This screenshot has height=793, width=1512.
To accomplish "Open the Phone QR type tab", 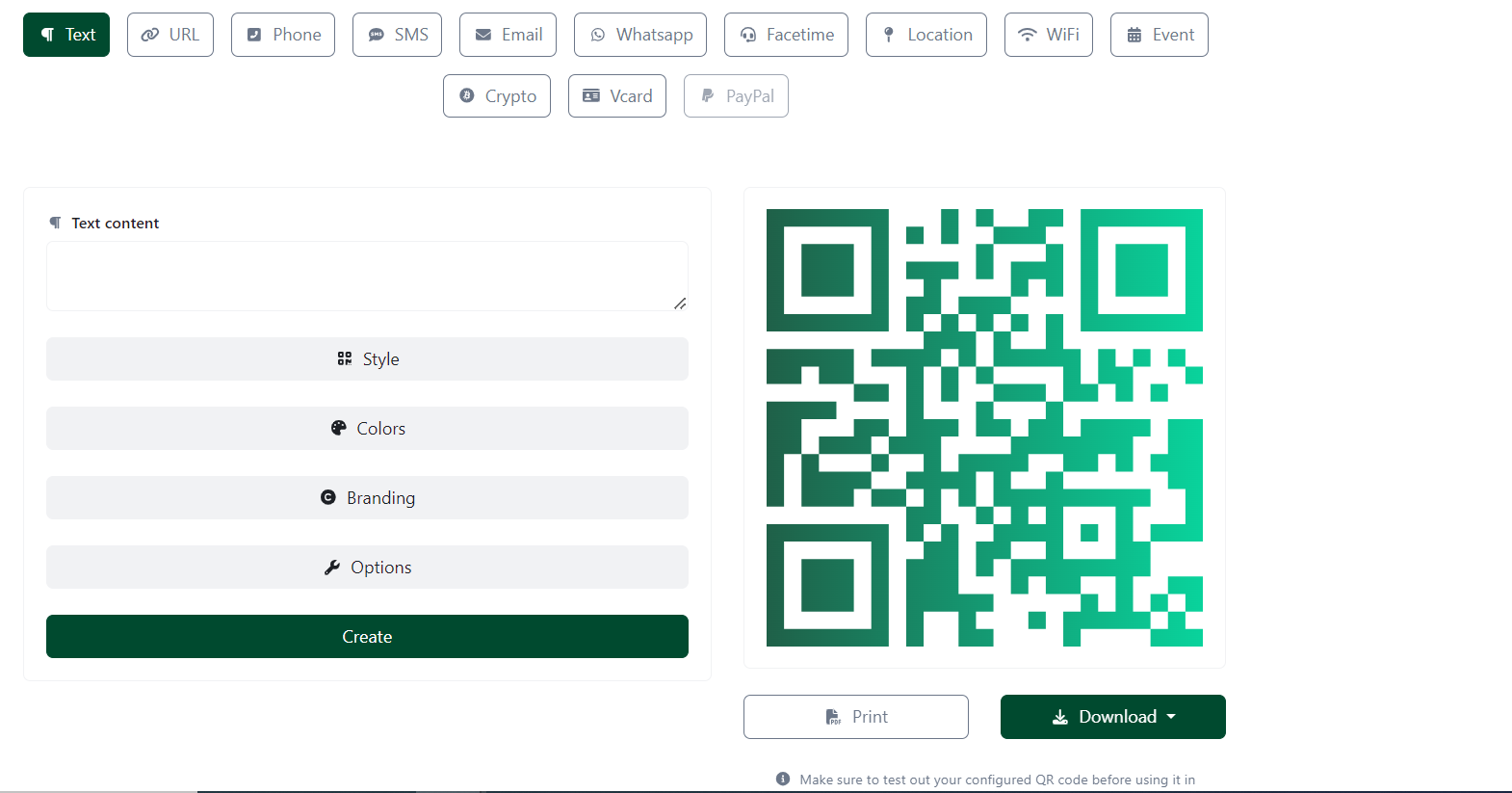I will 283,35.
